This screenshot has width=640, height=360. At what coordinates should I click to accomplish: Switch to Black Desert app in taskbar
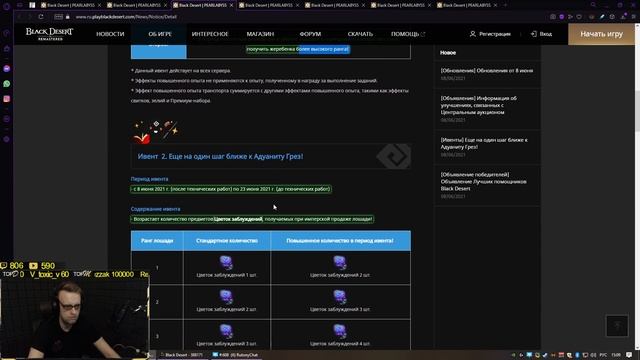tap(181, 355)
